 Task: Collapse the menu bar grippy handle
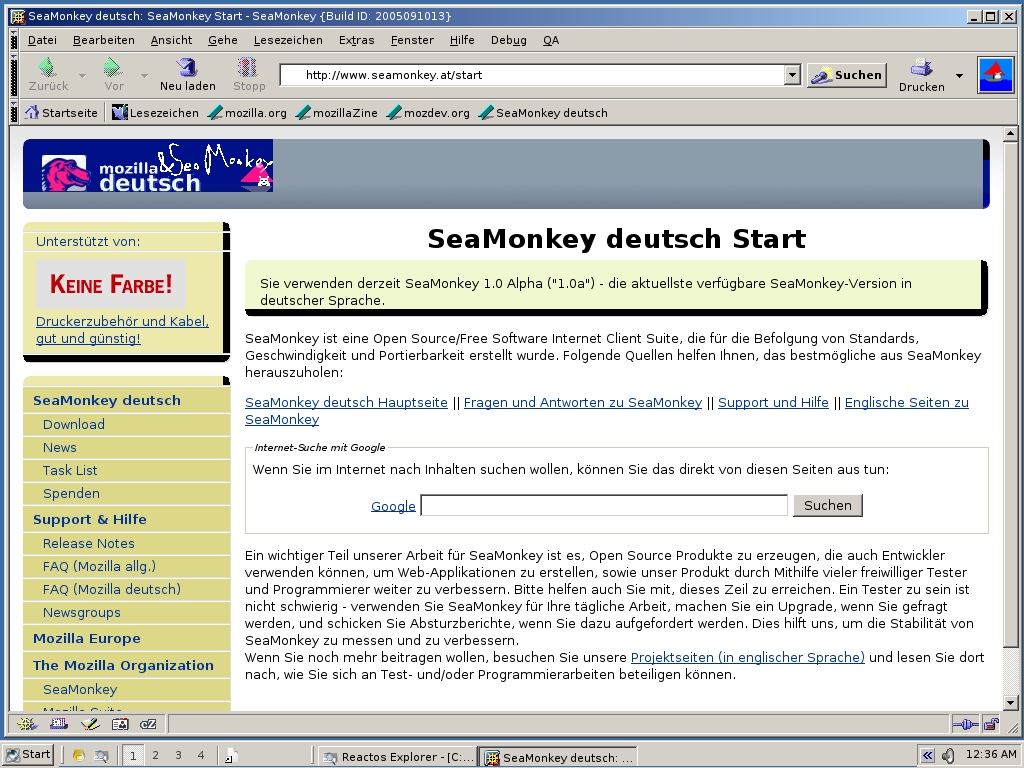point(14,40)
